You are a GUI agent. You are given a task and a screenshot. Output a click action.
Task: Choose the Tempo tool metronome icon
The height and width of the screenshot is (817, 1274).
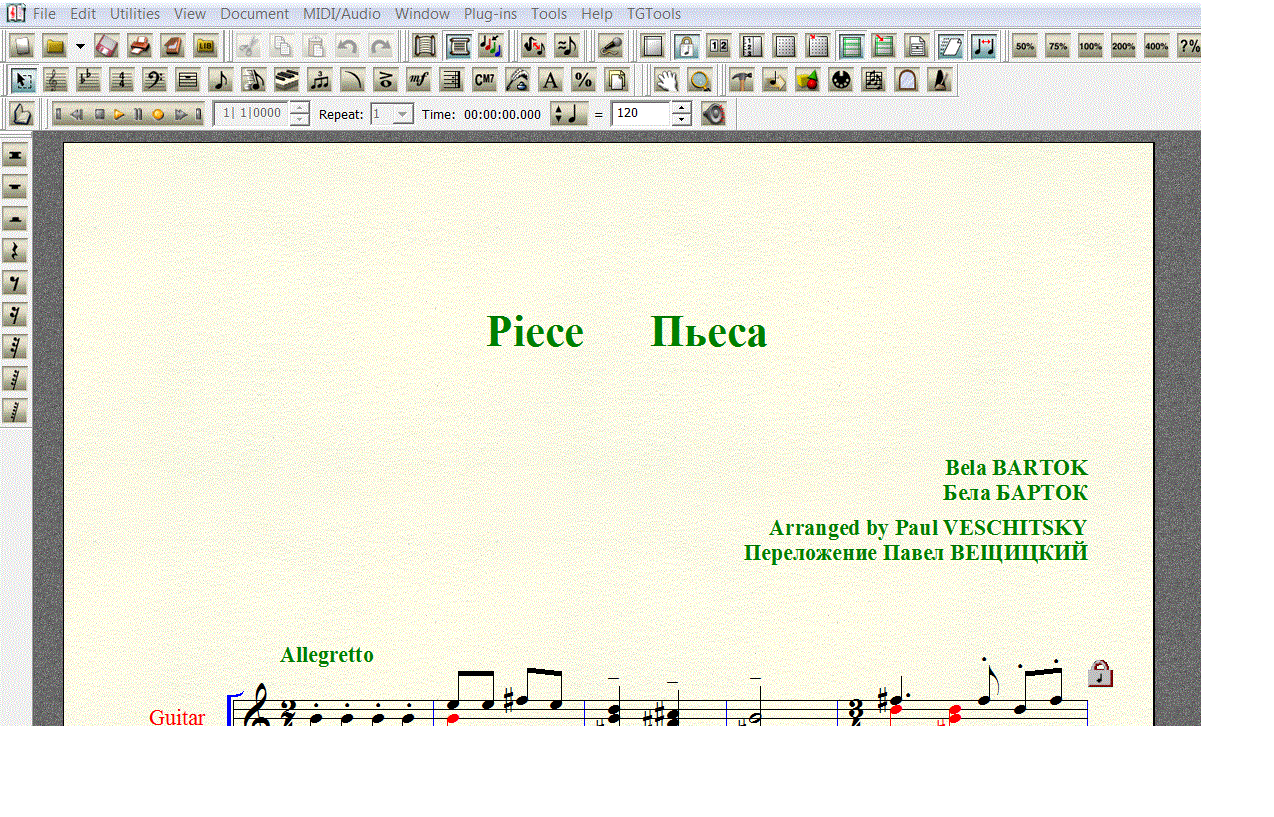940,81
